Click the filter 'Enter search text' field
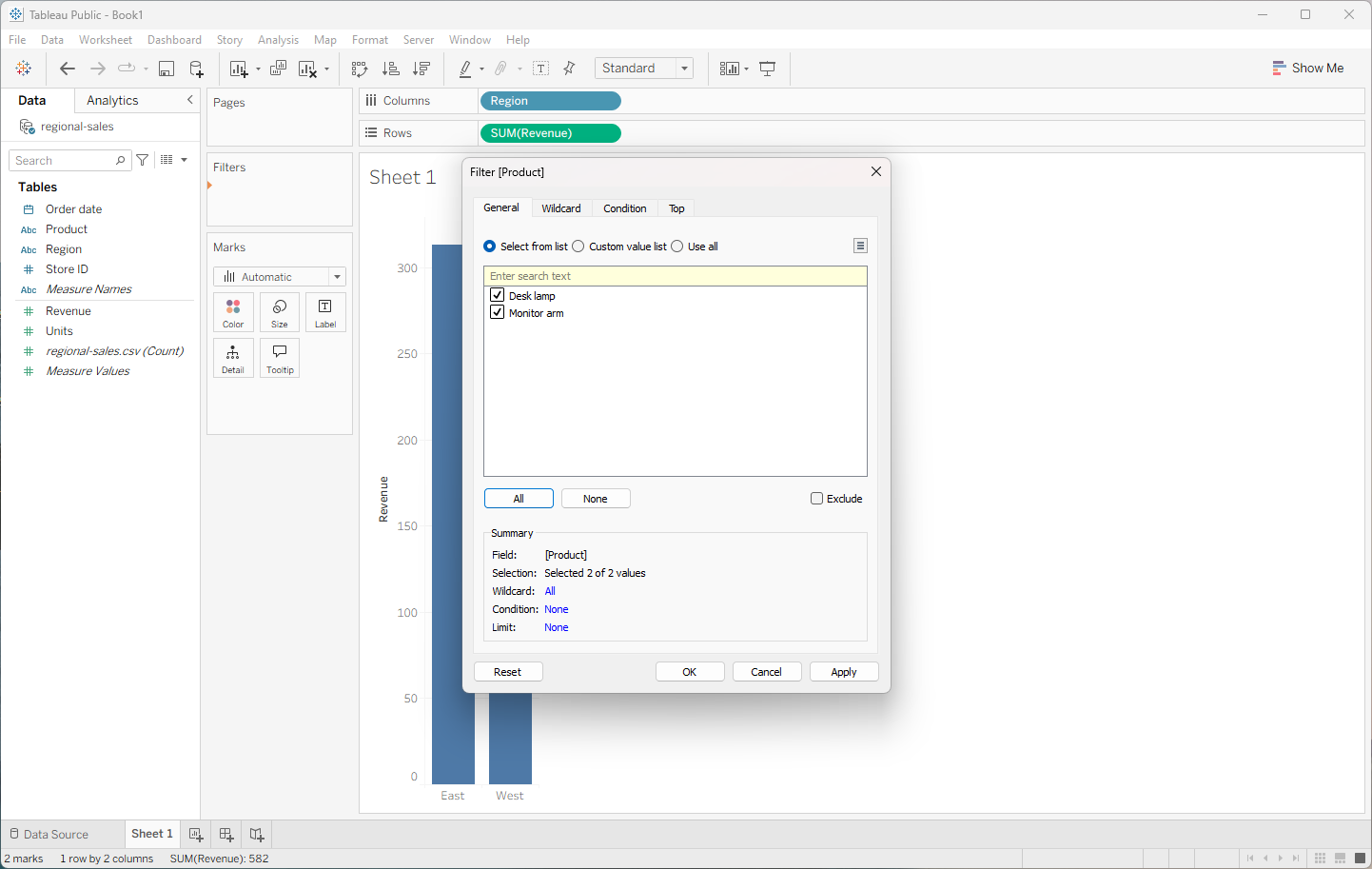Screen dimensions: 1372x869 tap(676, 276)
